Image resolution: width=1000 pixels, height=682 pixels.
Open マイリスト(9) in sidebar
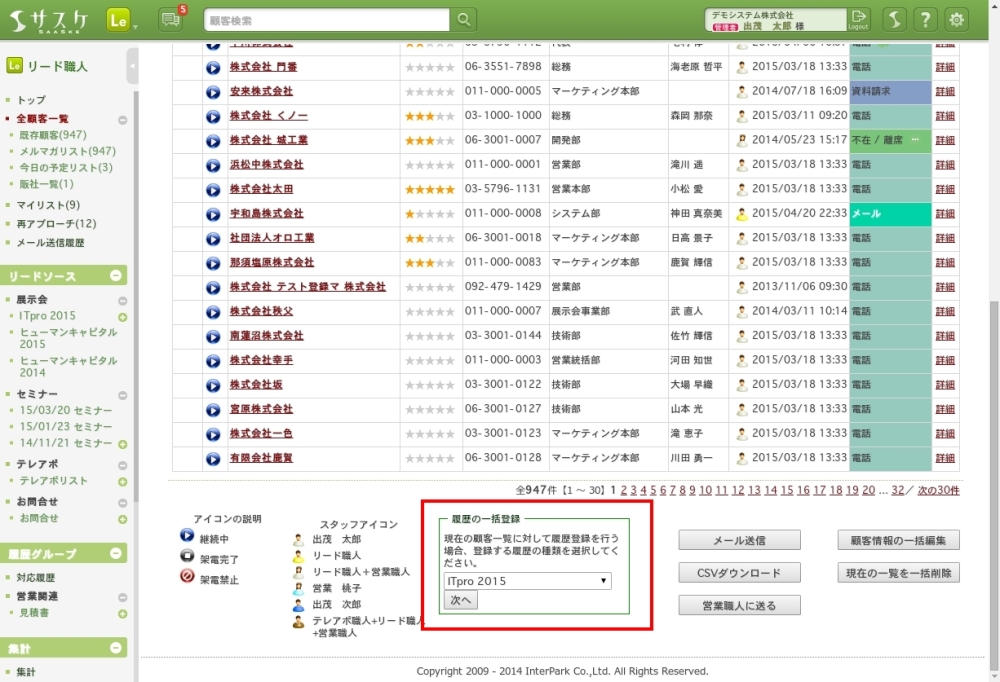[48, 205]
